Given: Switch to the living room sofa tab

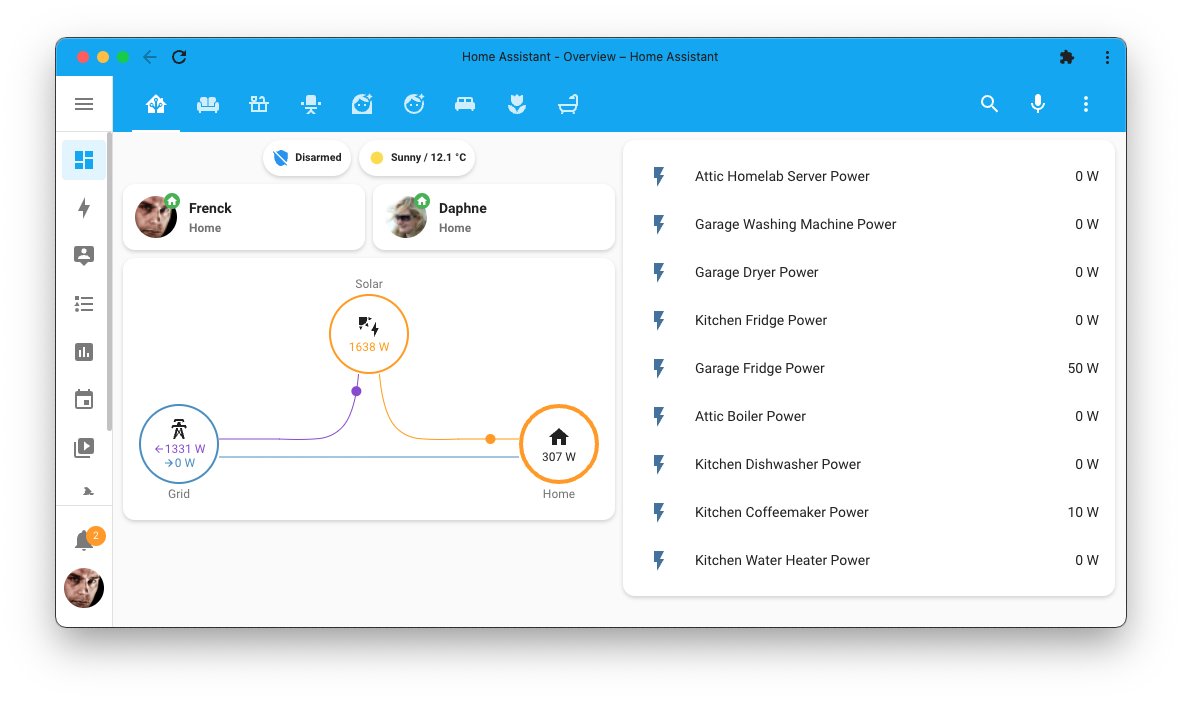Looking at the screenshot, I should click(207, 104).
